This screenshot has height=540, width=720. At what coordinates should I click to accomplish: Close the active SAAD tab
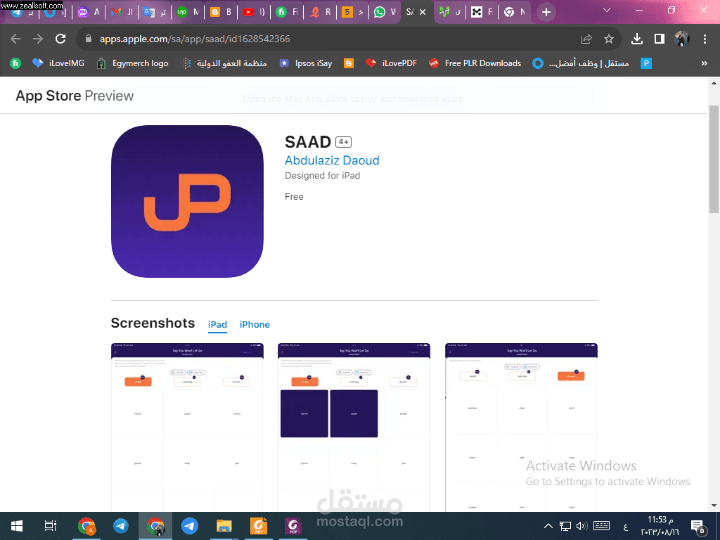pos(423,12)
